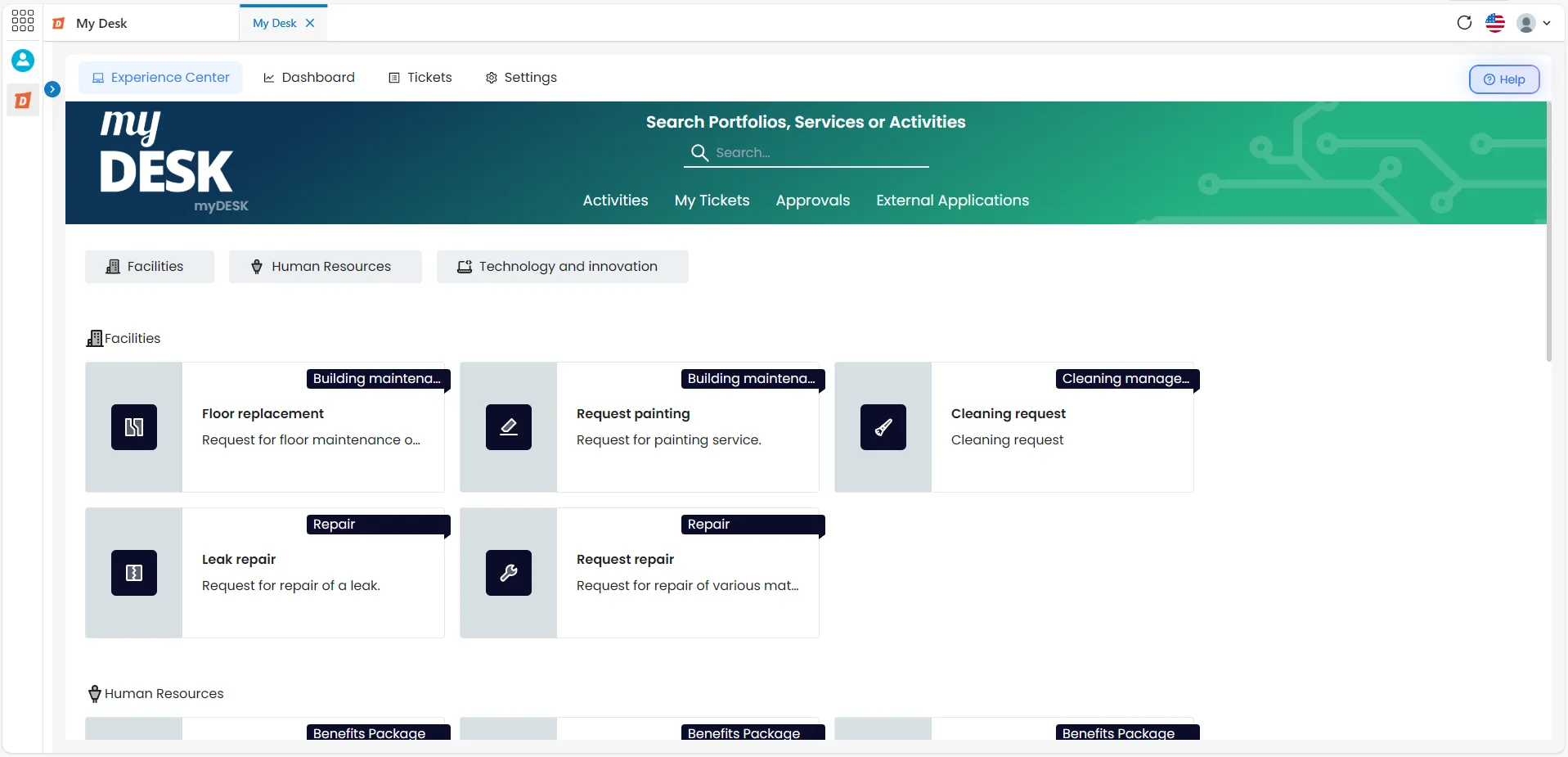Image resolution: width=1568 pixels, height=757 pixels.
Task: Click the Repair tag on Leak repair
Action: click(x=378, y=525)
